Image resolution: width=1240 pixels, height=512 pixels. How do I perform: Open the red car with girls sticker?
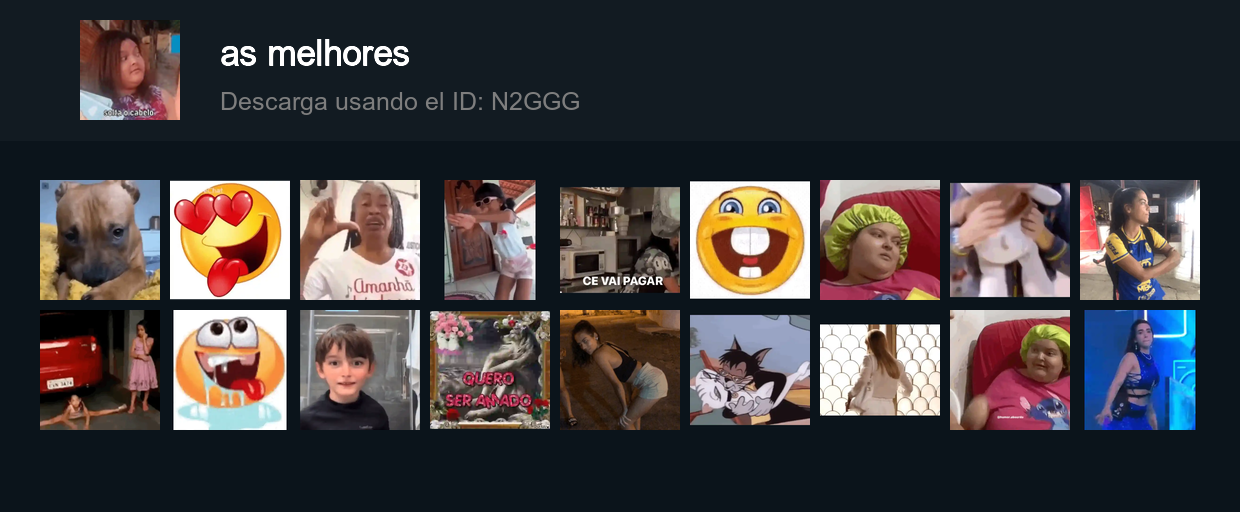(100, 370)
